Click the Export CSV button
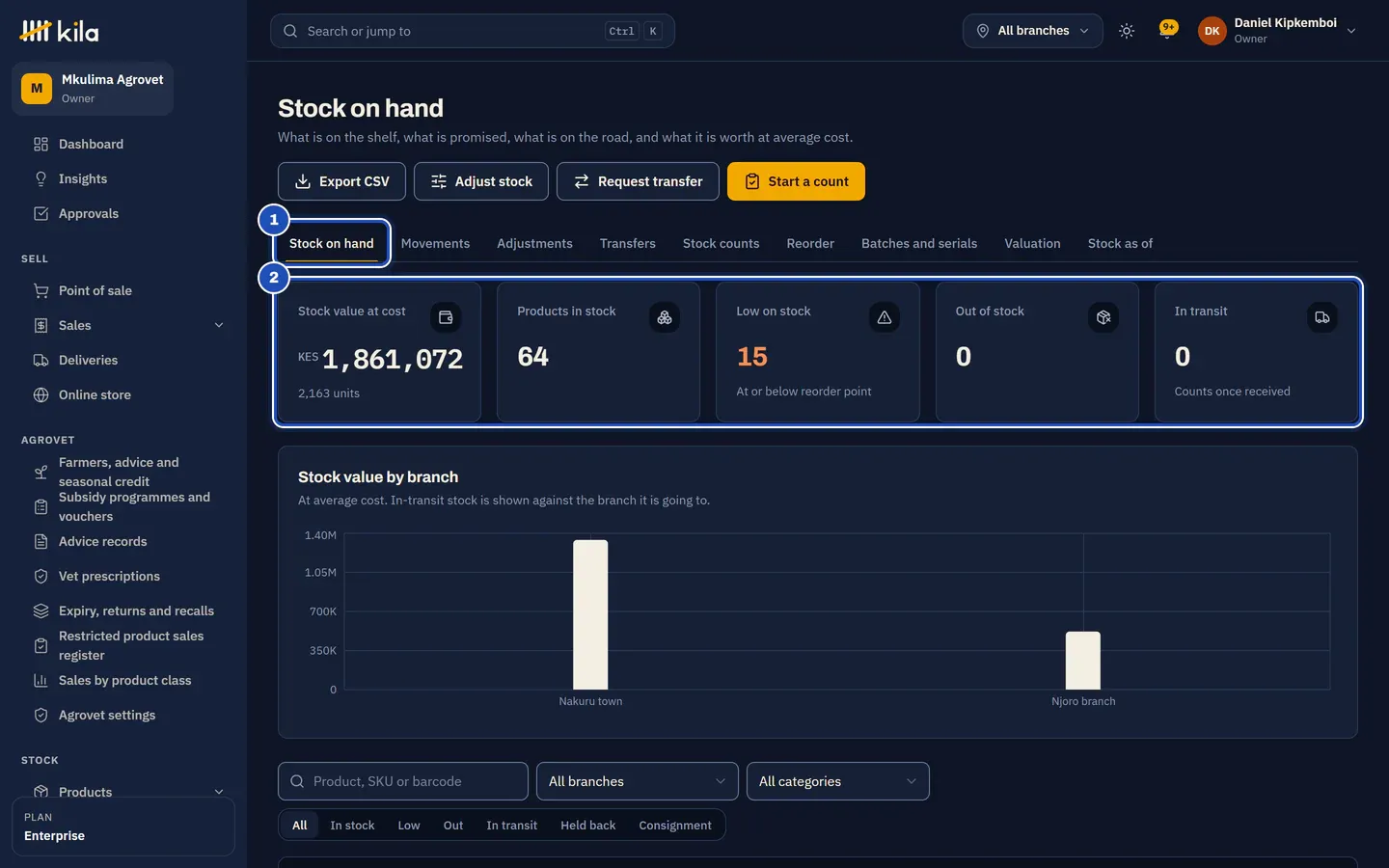Viewport: 1389px width, 868px height. click(341, 181)
